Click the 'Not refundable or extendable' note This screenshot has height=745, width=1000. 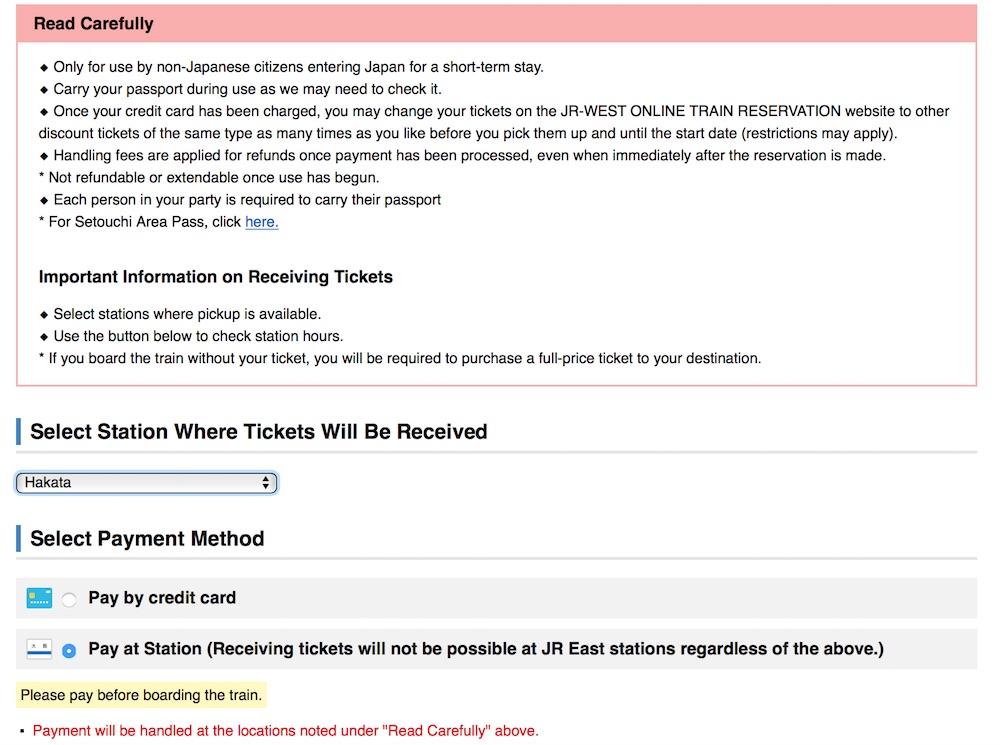click(x=214, y=177)
